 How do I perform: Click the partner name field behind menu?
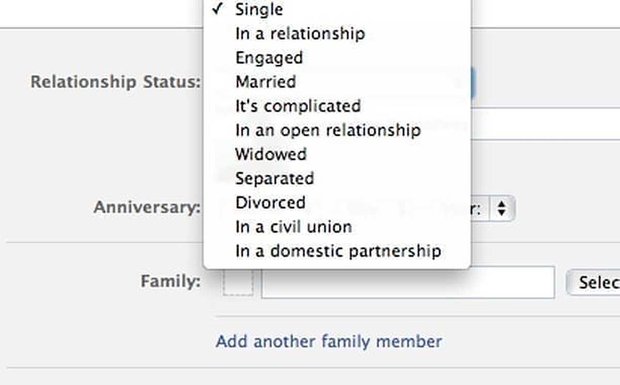tap(545, 124)
